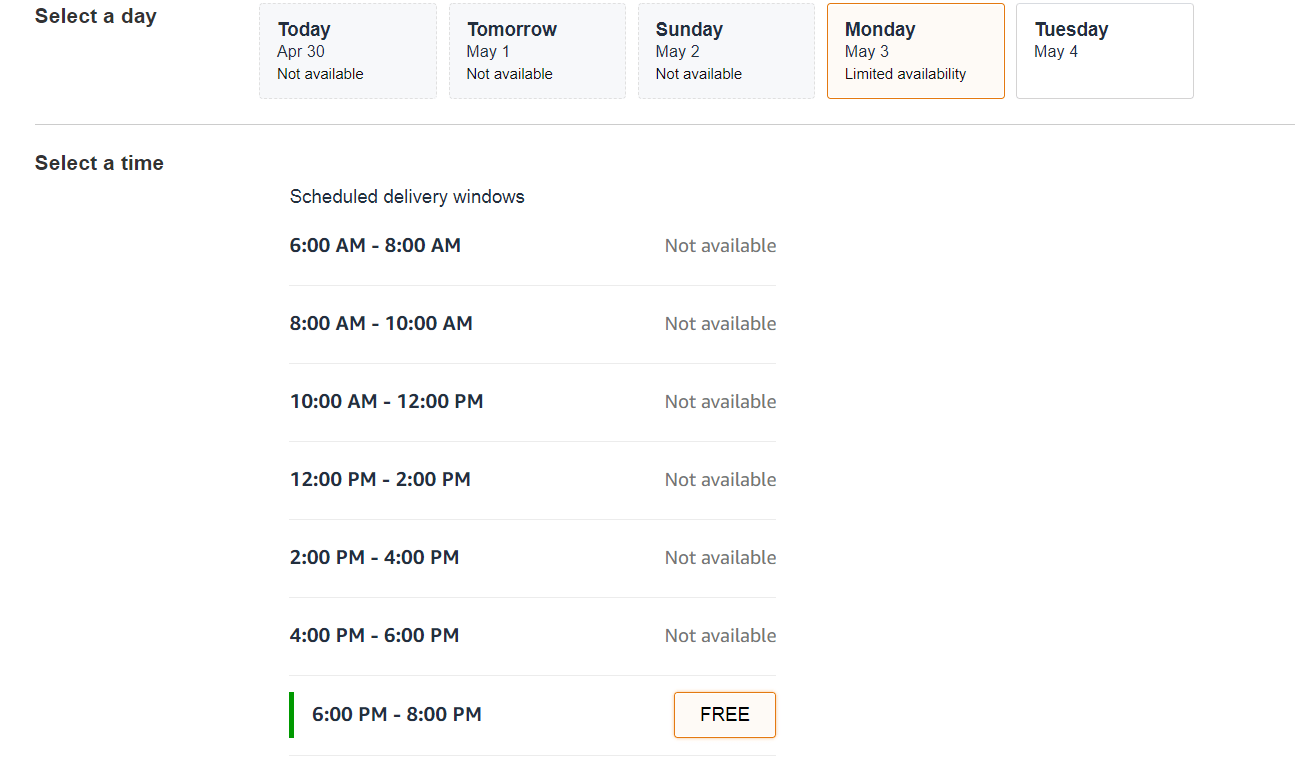The width and height of the screenshot is (1295, 766).
Task: Choose the 4:00 PM - 6:00 PM window
Action: 374,636
